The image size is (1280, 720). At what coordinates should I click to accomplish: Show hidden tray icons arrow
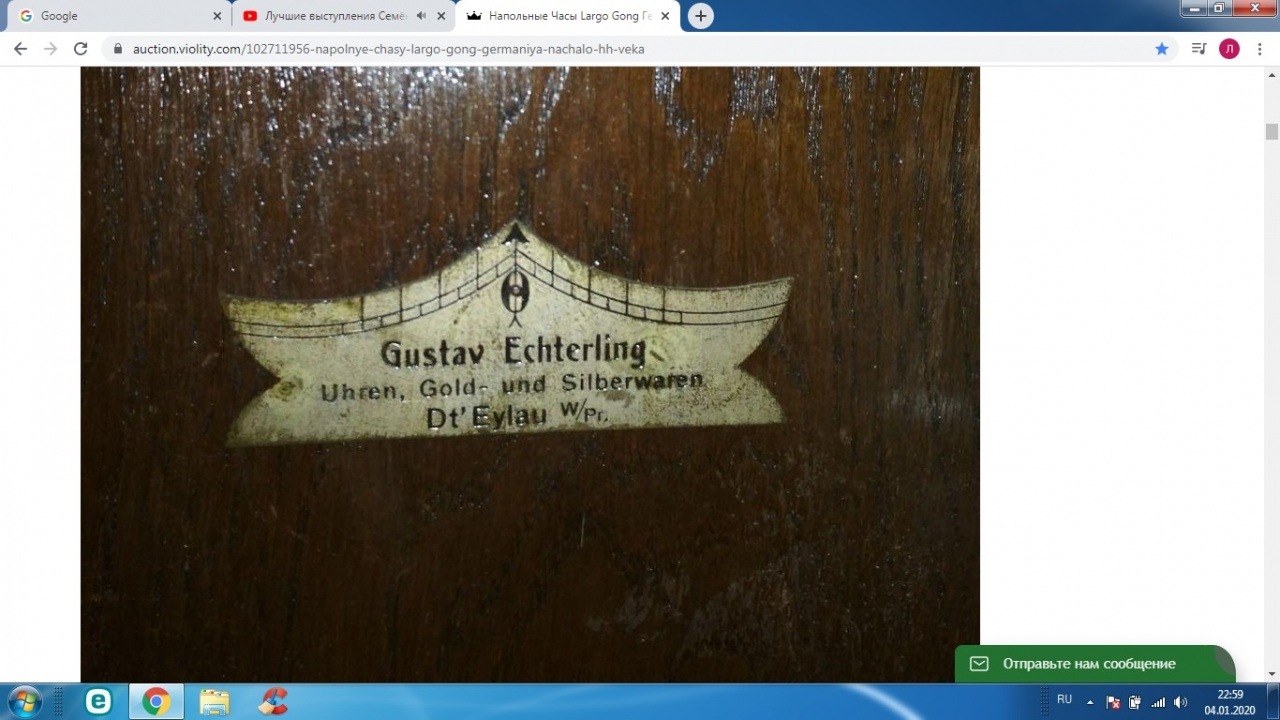(x=1090, y=702)
